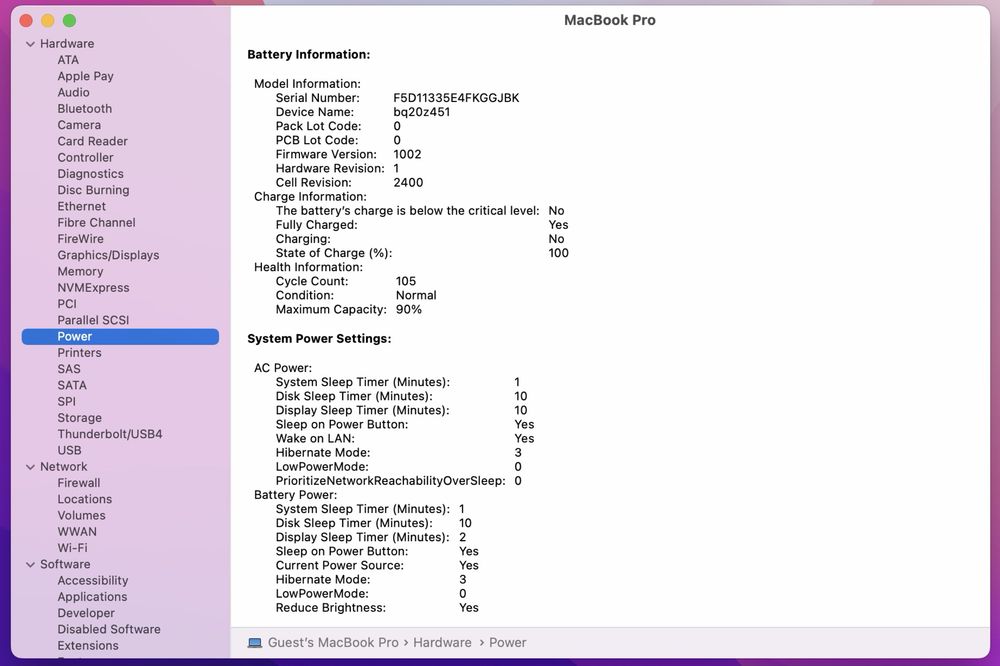Image resolution: width=1000 pixels, height=666 pixels.
Task: Click the serial number F5D11335E4FKGGJBK
Action: (456, 98)
